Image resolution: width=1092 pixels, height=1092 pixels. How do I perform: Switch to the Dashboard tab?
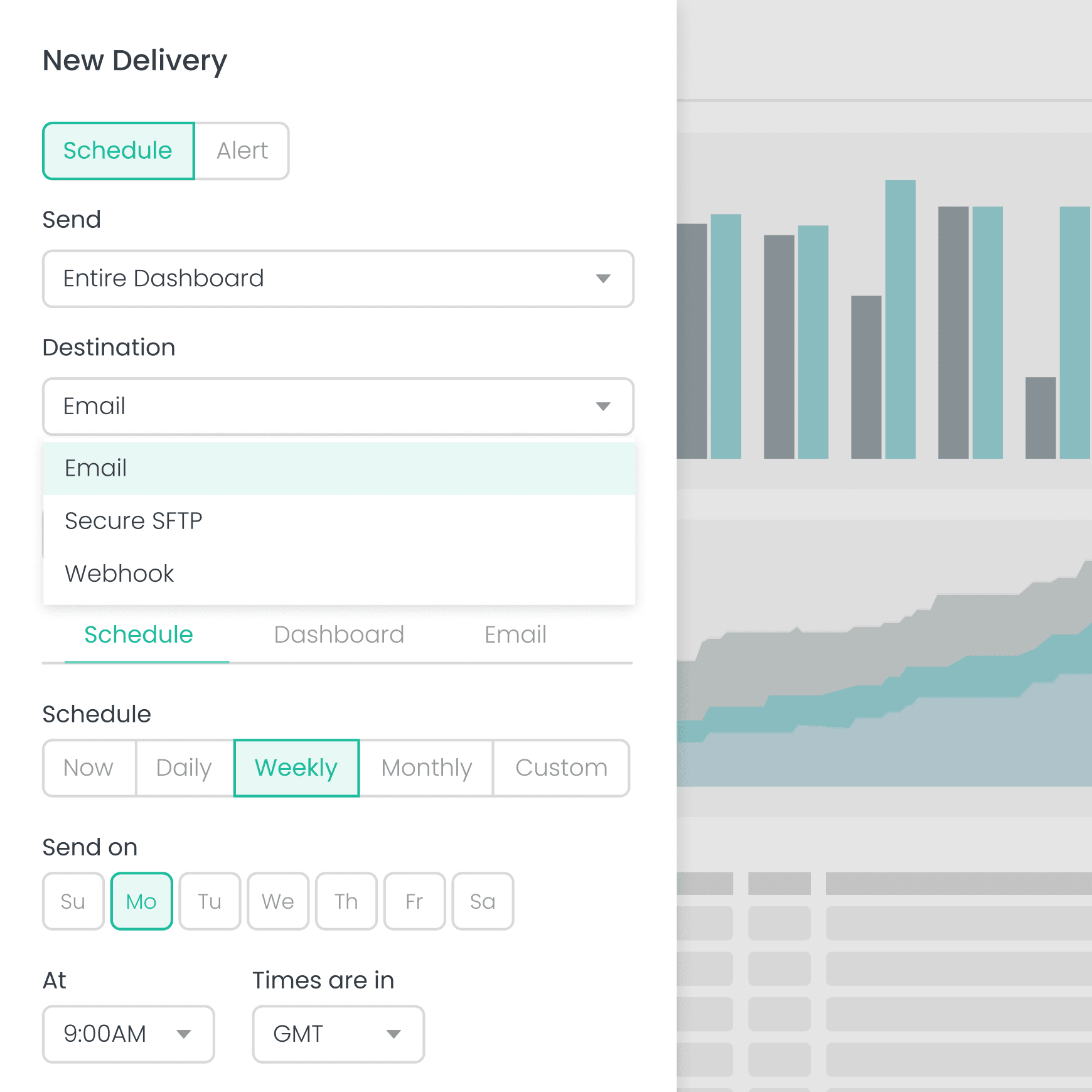click(339, 634)
